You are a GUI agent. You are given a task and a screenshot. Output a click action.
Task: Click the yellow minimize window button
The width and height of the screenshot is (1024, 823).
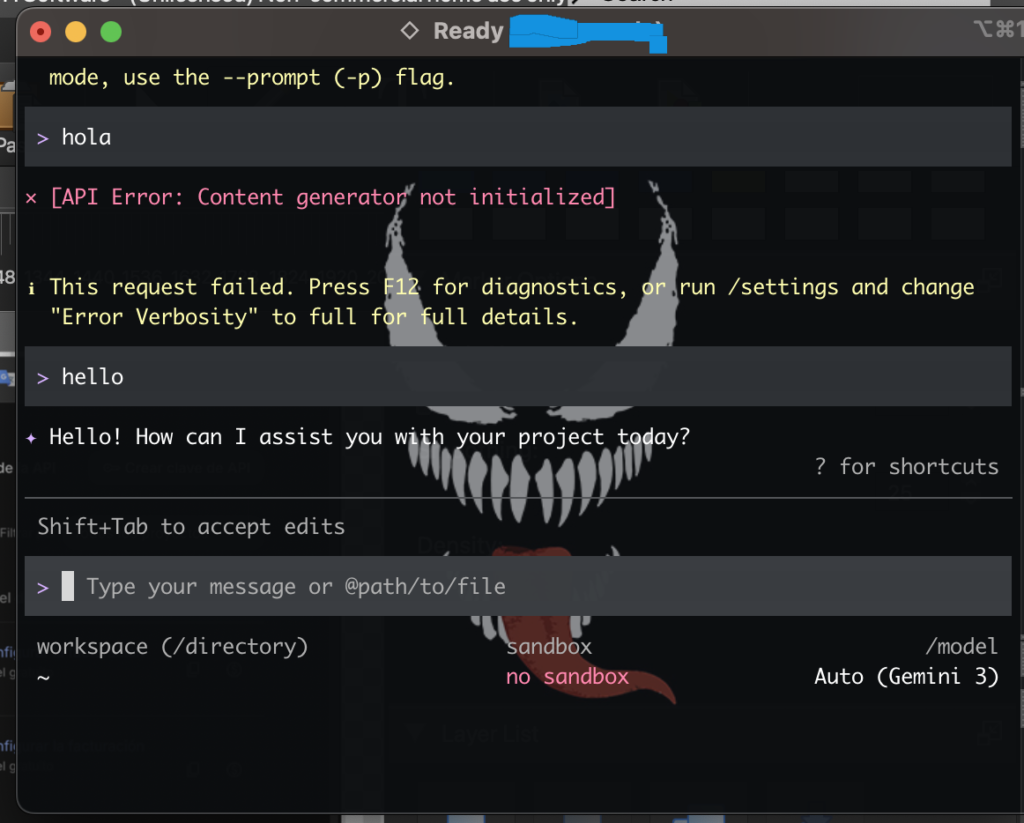click(75, 32)
